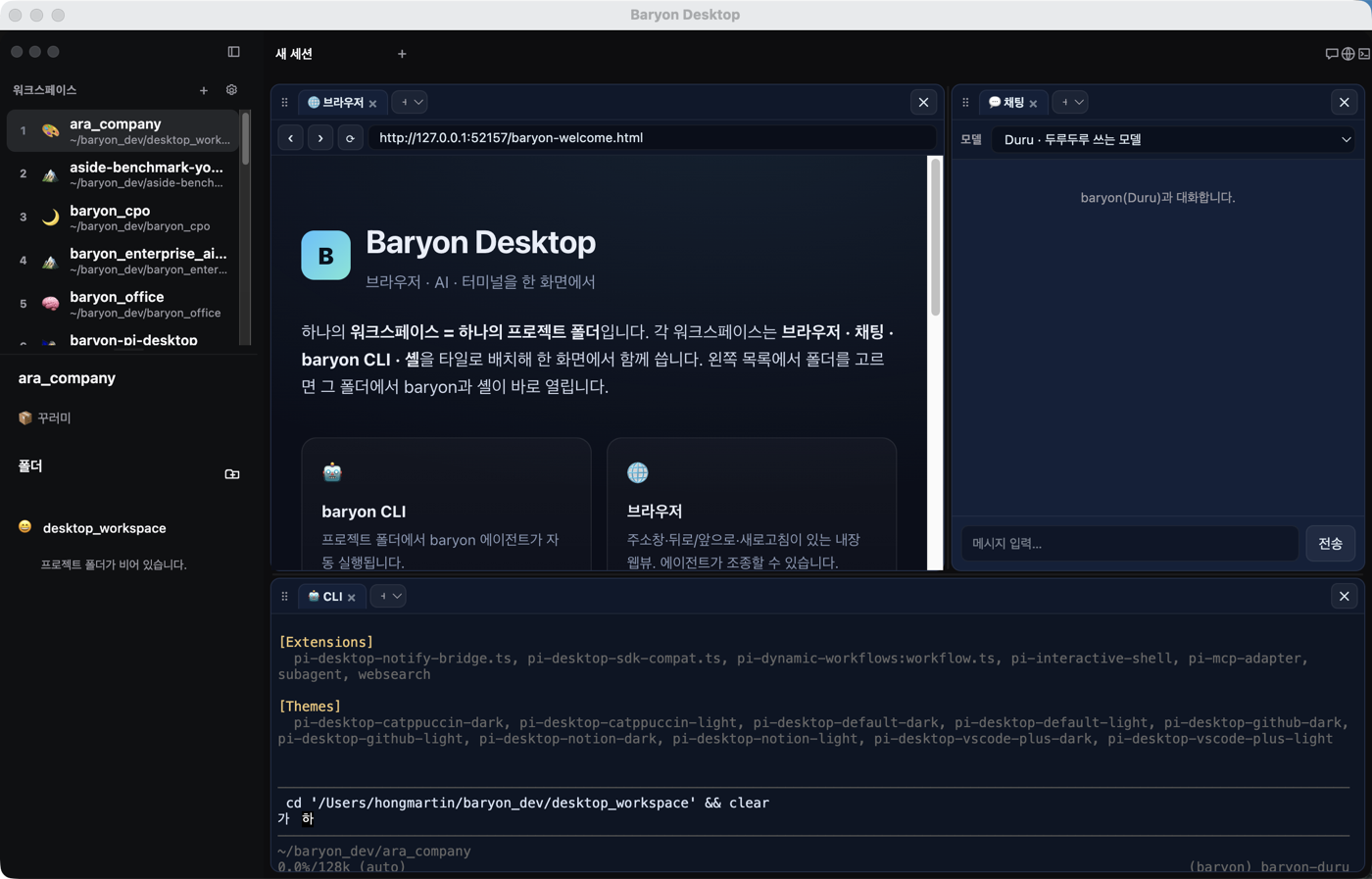Click the cd command line in CLI
Screen dimensions: 1372x879
527,803
